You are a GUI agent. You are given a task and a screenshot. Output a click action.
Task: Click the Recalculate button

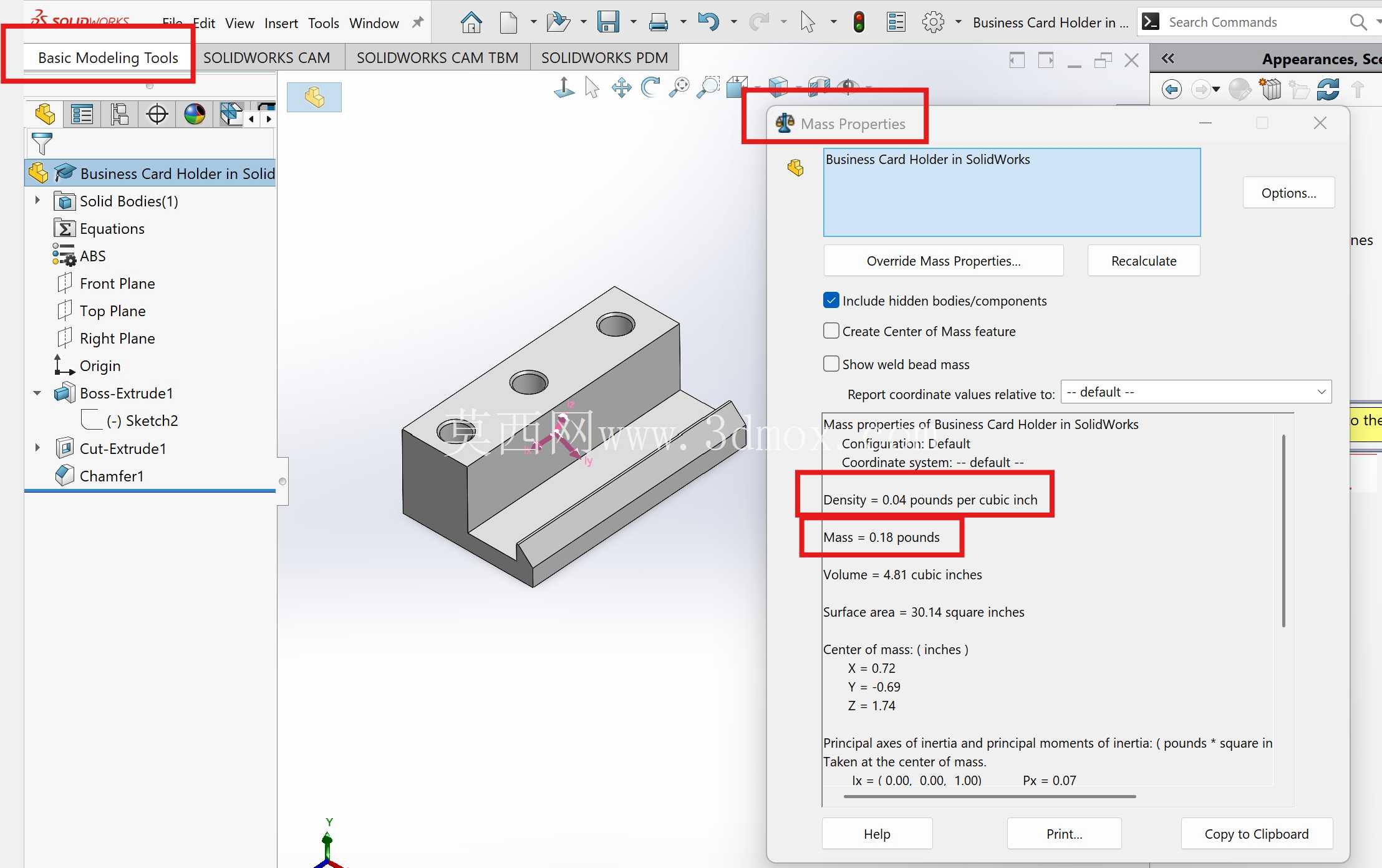(1144, 261)
